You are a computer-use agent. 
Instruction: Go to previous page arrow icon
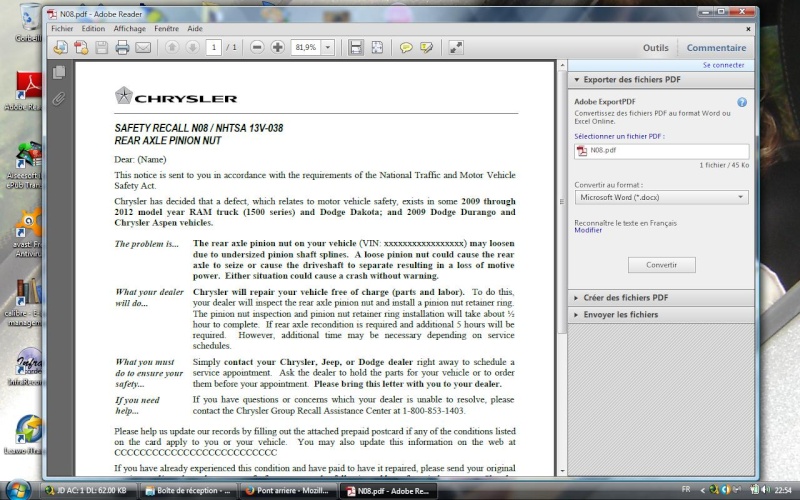(172, 47)
